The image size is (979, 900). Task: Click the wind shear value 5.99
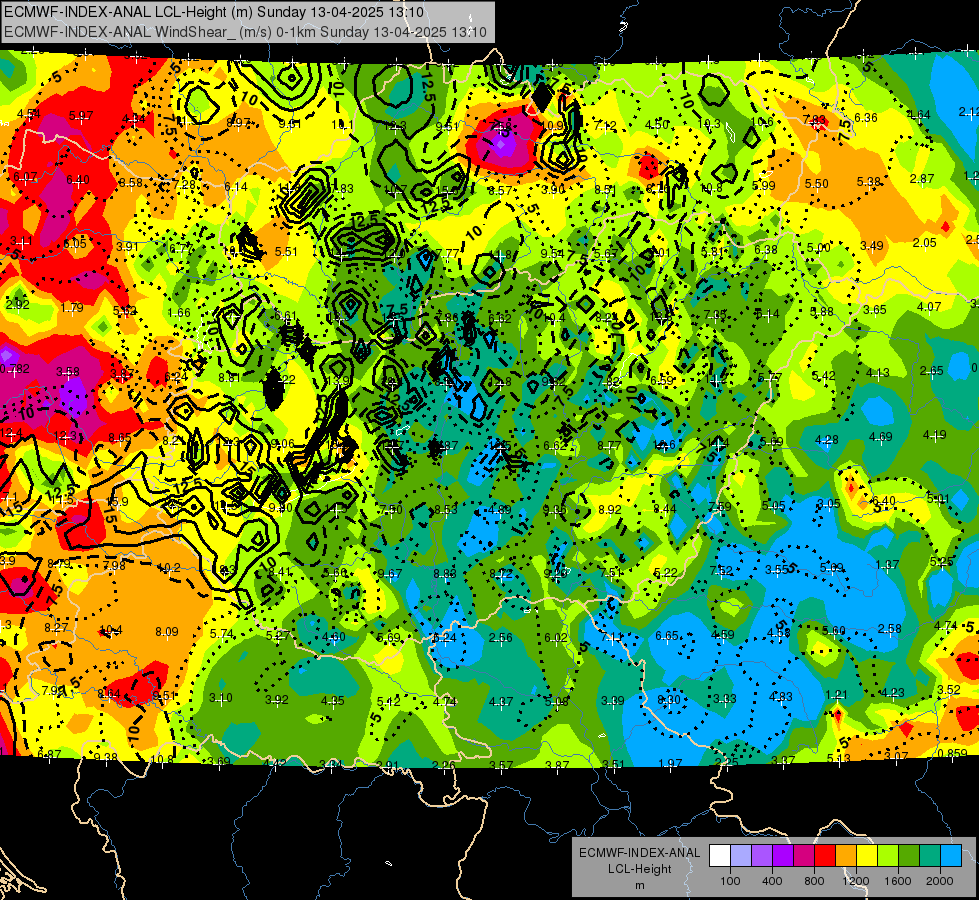[x=764, y=185]
